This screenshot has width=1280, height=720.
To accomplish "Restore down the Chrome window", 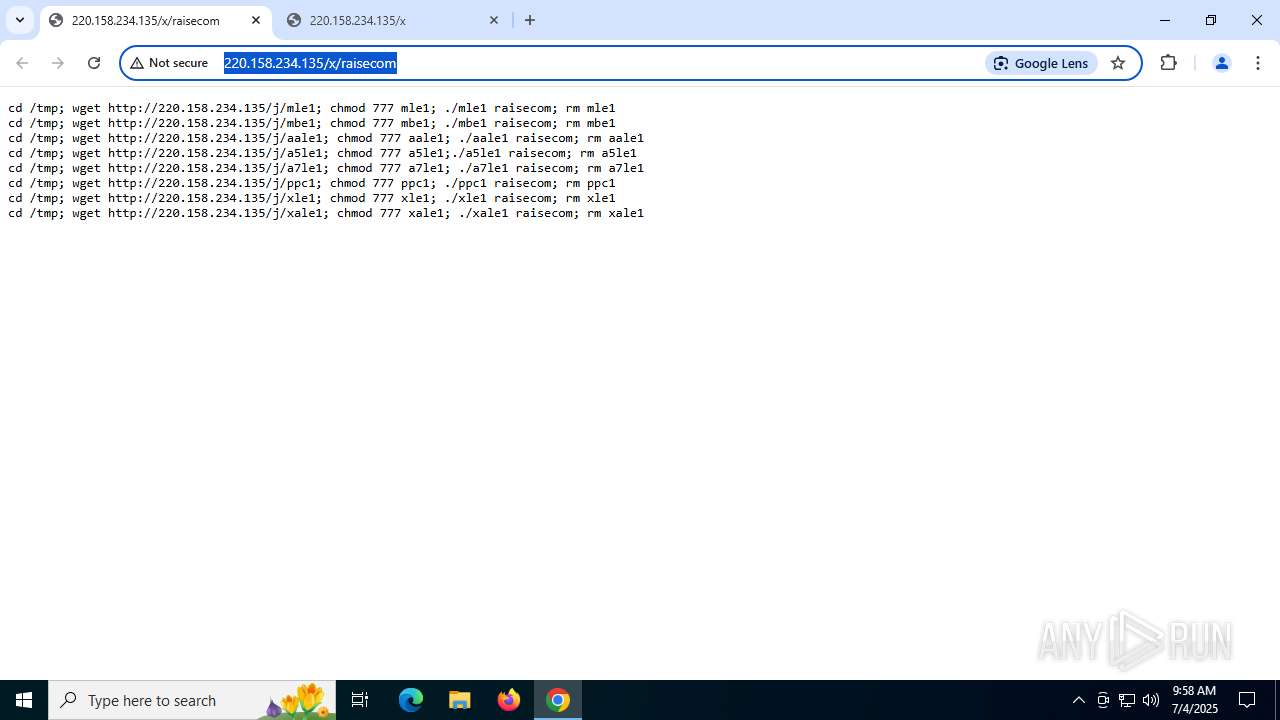I will 1211,20.
